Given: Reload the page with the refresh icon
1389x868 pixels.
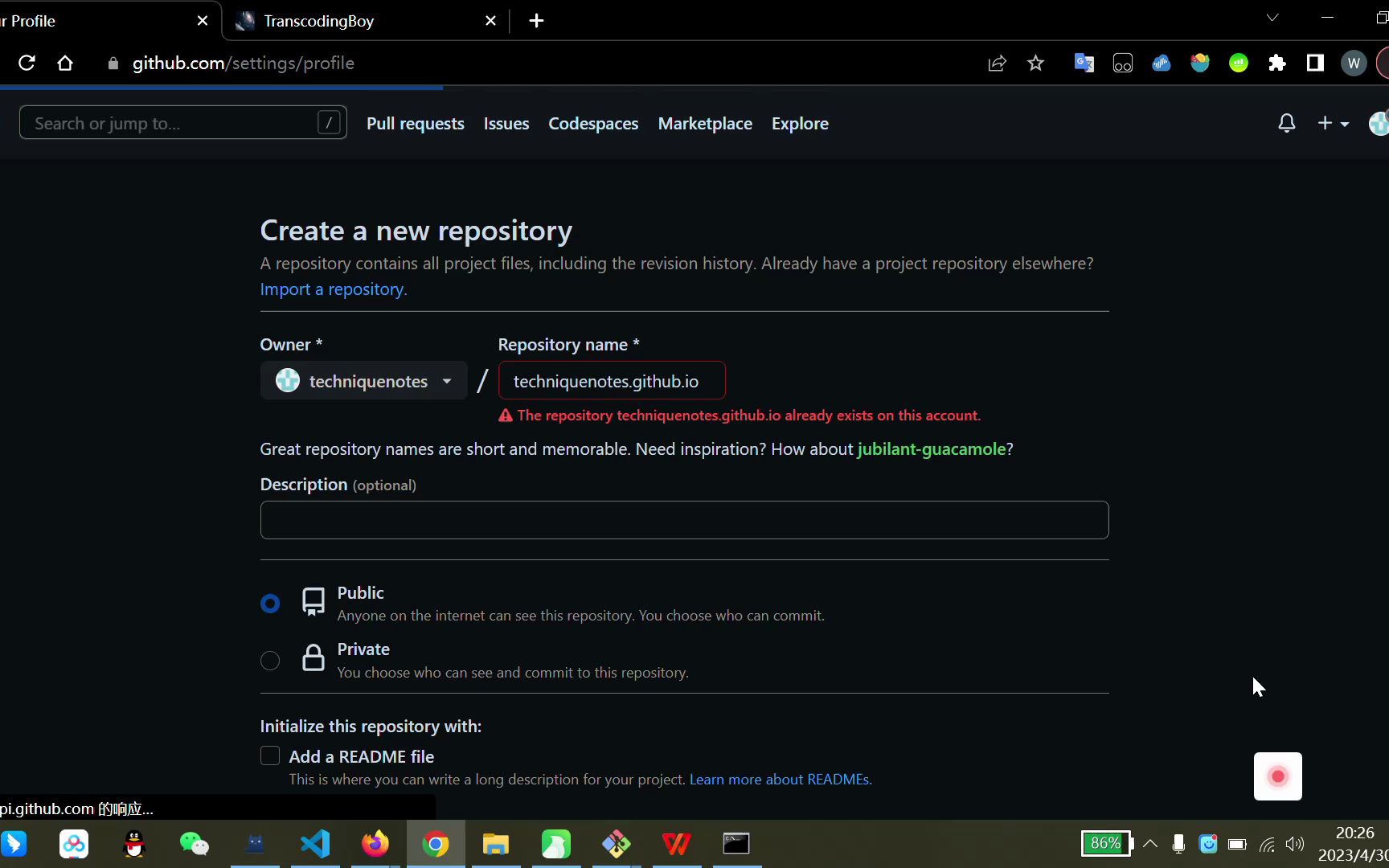Looking at the screenshot, I should coord(27,63).
